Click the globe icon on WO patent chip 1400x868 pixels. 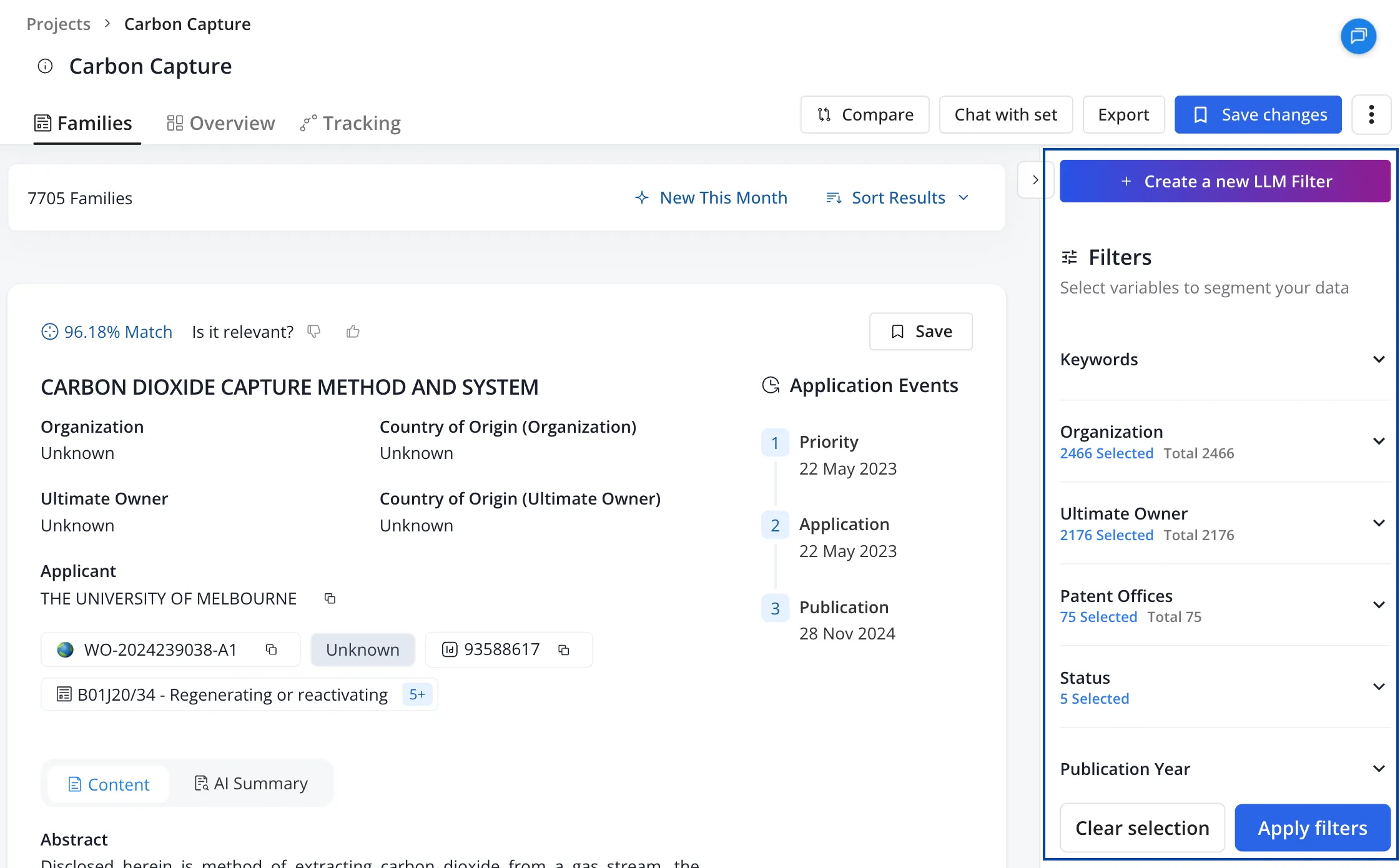pos(65,650)
